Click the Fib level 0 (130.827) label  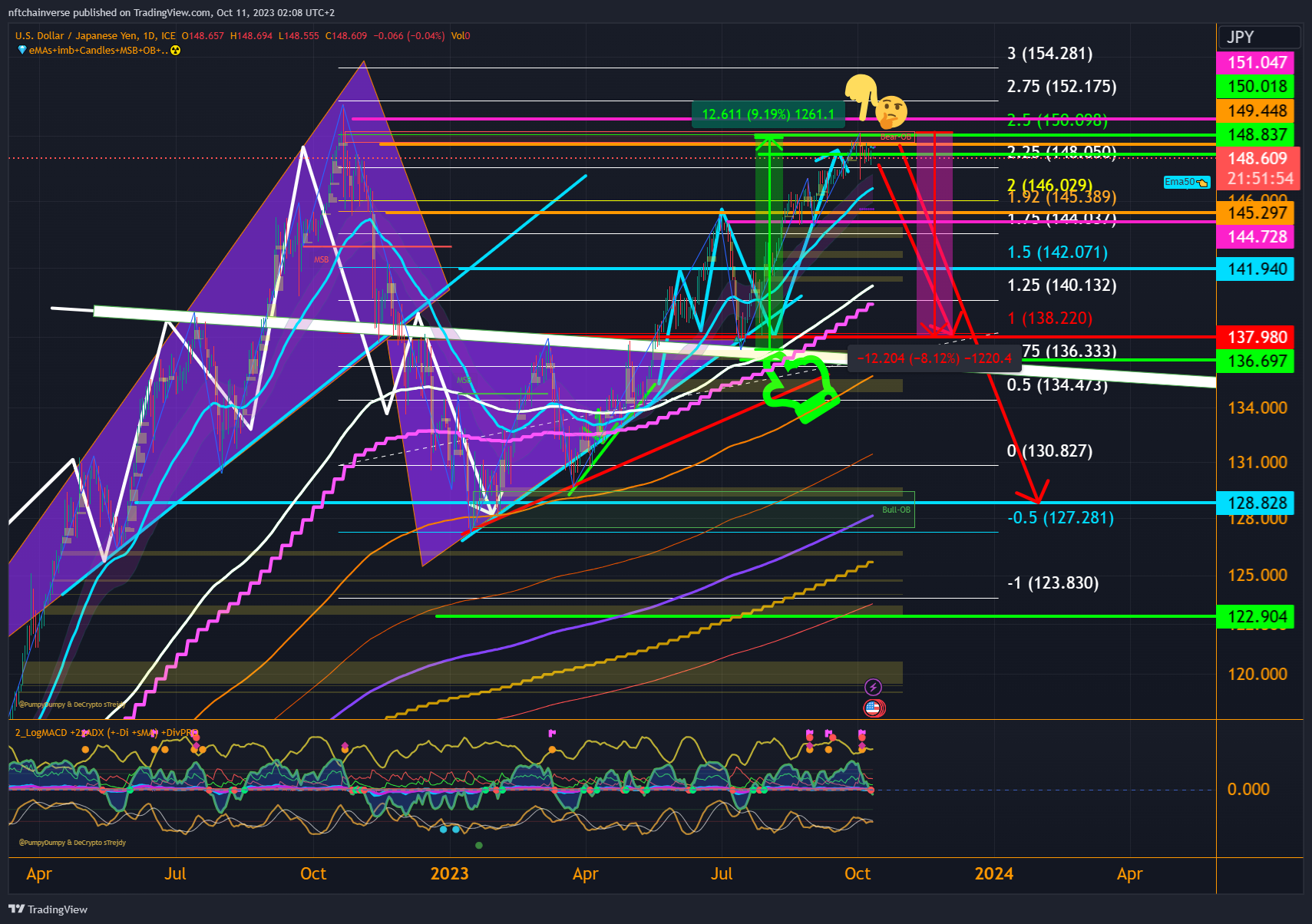[1049, 450]
